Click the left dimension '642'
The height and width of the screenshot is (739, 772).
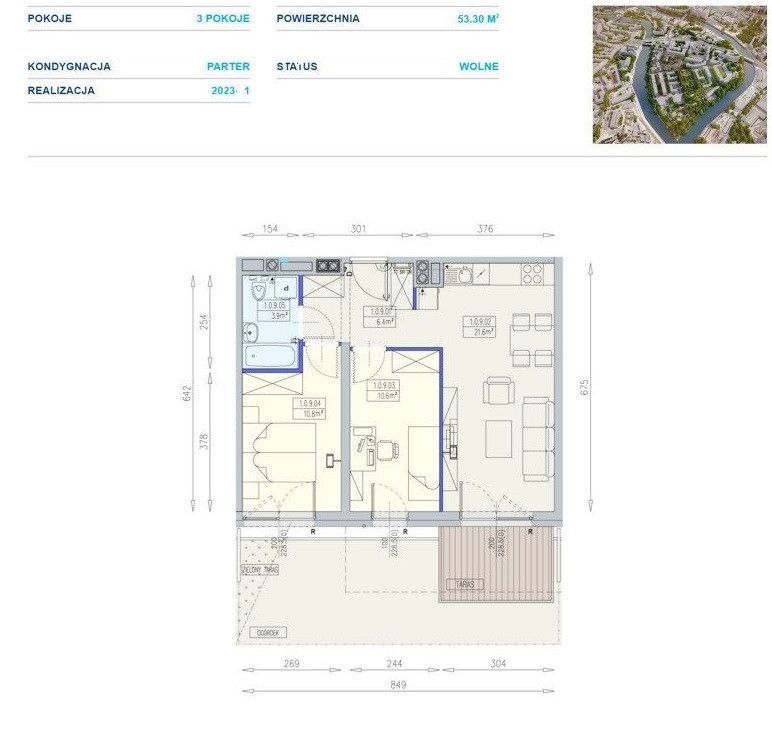coord(187,393)
